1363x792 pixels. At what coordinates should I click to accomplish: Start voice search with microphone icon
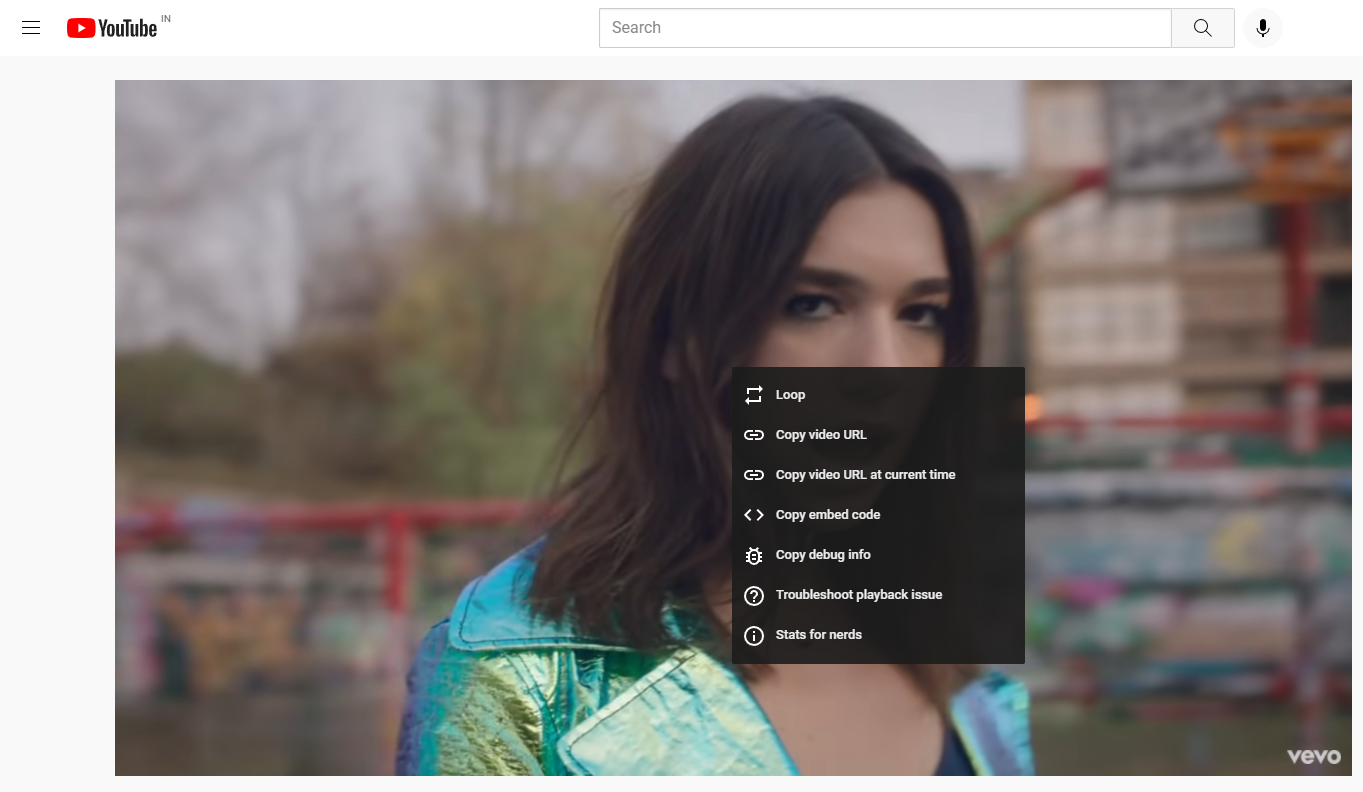1263,28
